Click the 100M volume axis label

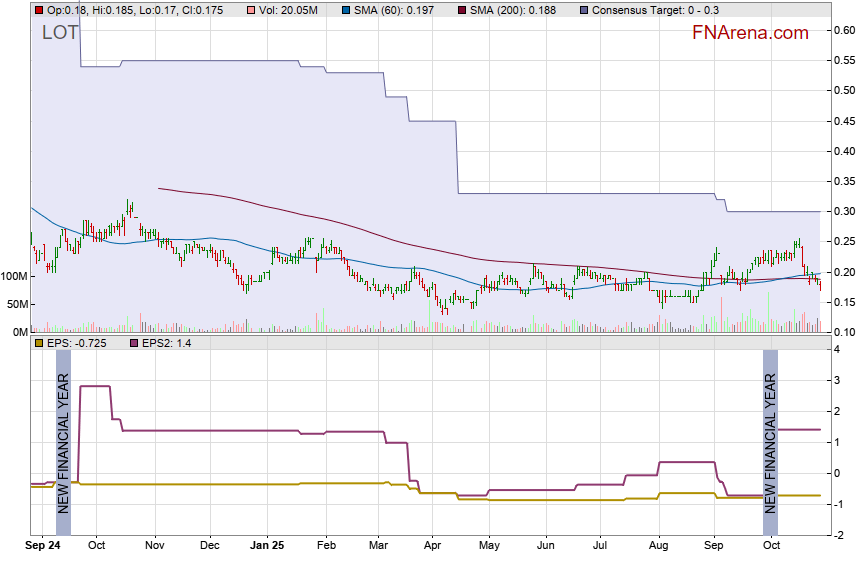(x=14, y=276)
